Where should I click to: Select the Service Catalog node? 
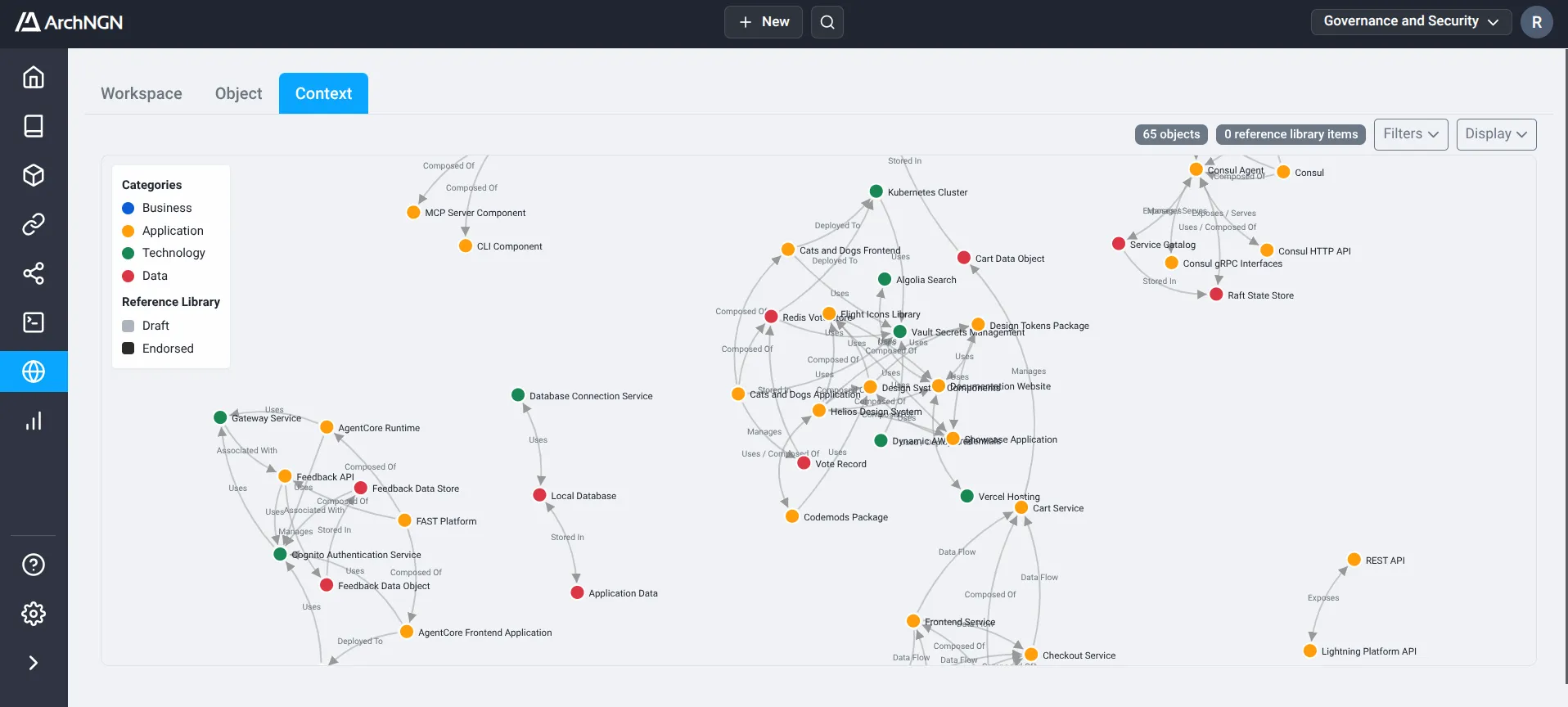pyautogui.click(x=1119, y=244)
